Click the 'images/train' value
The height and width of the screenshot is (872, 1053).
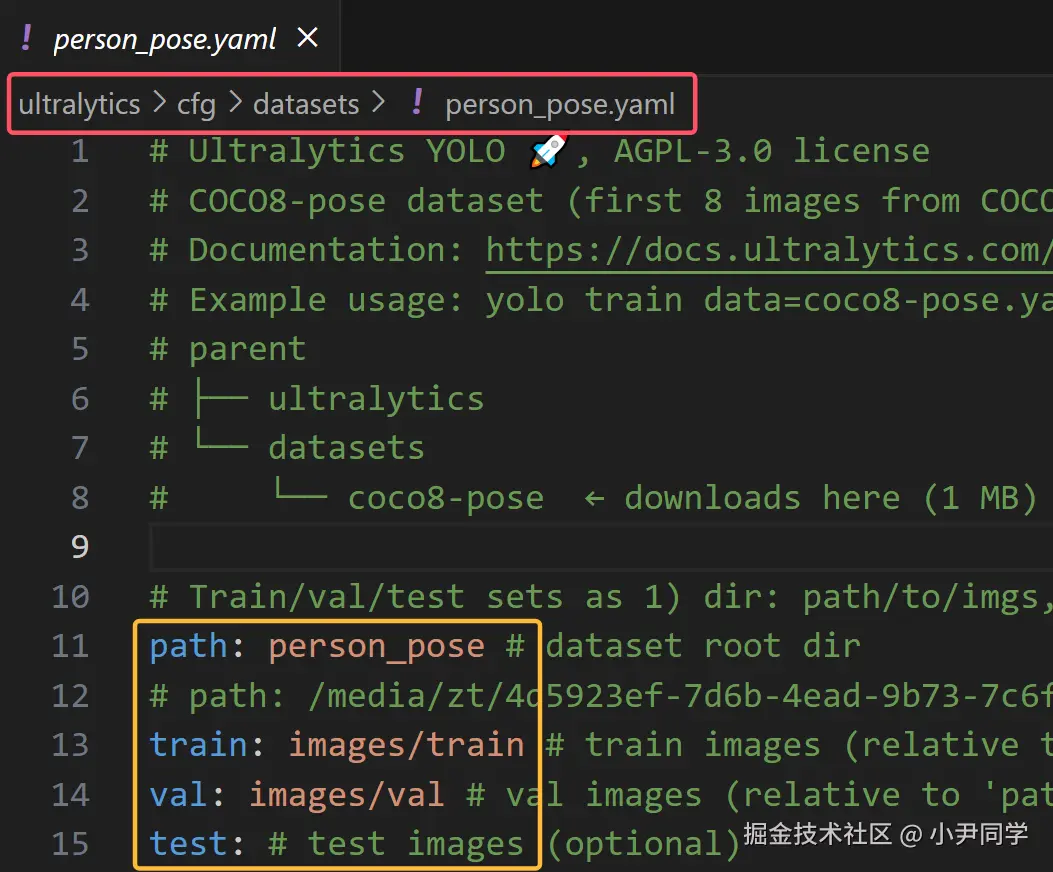coord(406,746)
